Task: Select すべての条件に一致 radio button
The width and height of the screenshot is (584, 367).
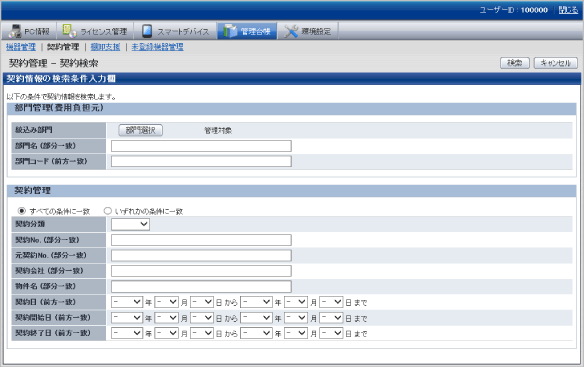Action: tap(22, 211)
